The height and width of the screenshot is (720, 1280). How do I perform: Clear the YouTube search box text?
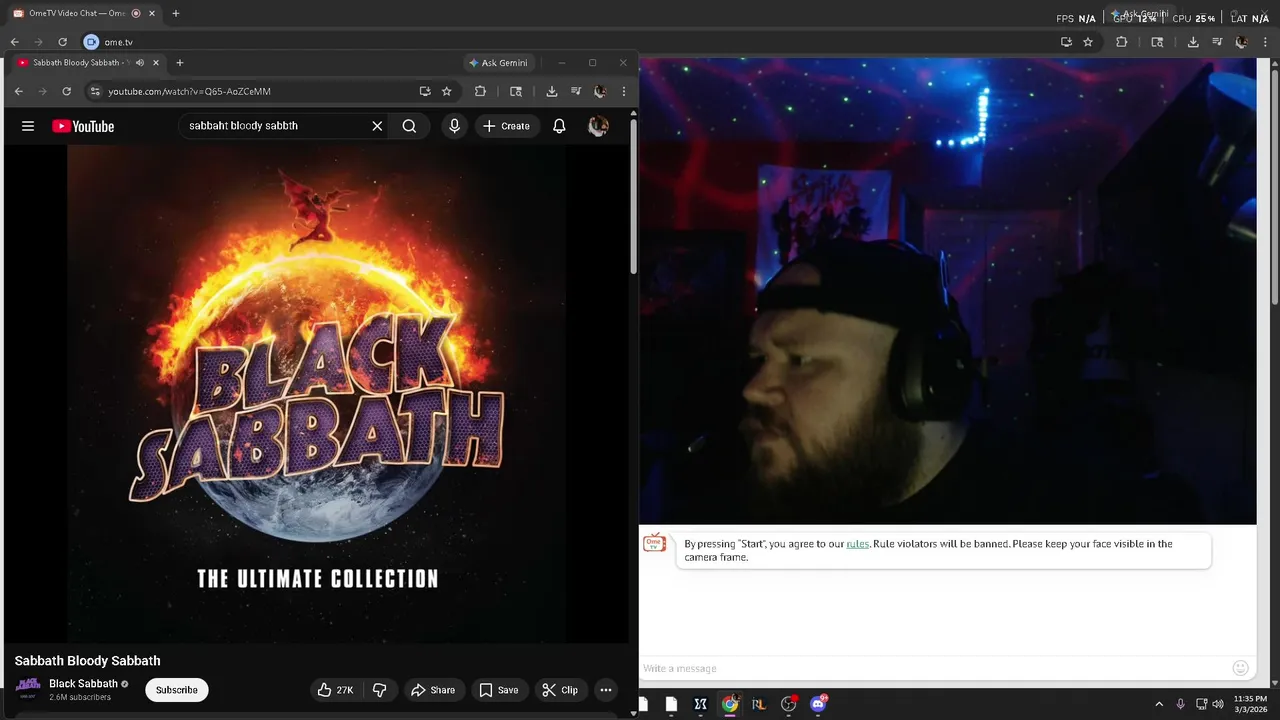377,126
